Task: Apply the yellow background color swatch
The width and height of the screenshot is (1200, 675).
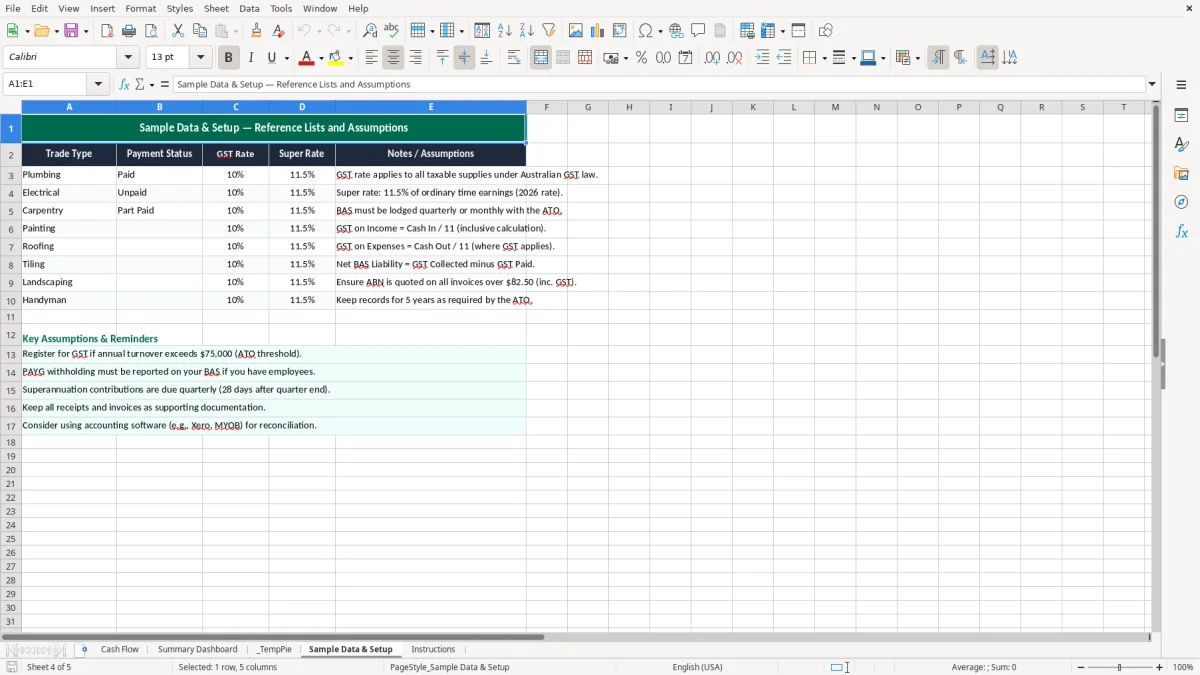Action: (336, 58)
